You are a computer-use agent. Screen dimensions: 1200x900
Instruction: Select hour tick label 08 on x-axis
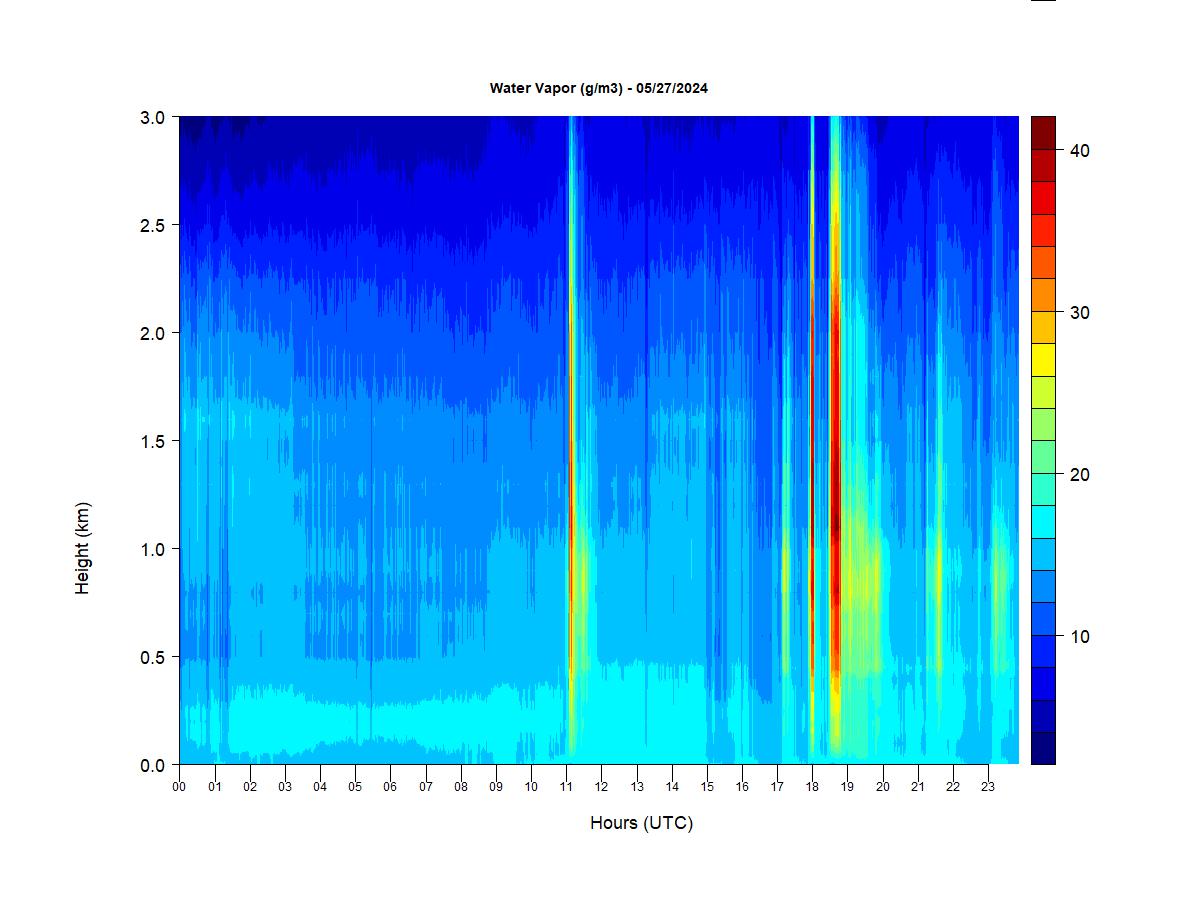(x=461, y=787)
